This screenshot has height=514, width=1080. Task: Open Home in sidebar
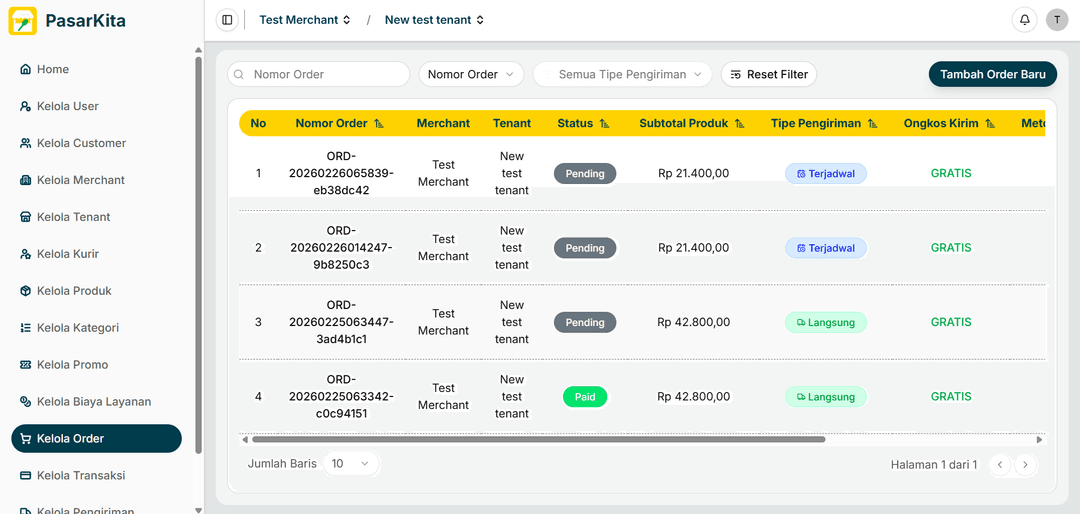click(96, 70)
